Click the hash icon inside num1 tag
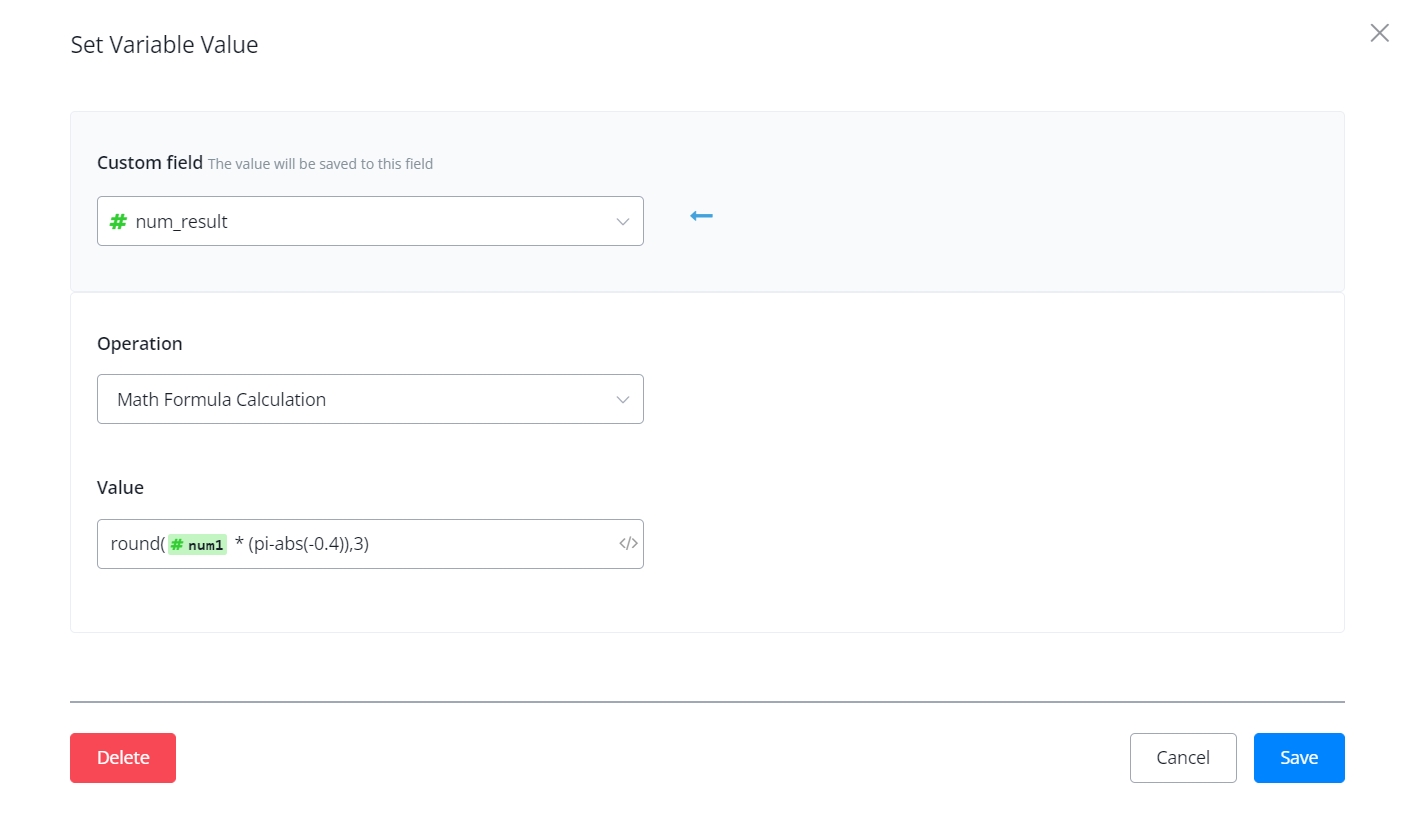 [x=177, y=545]
